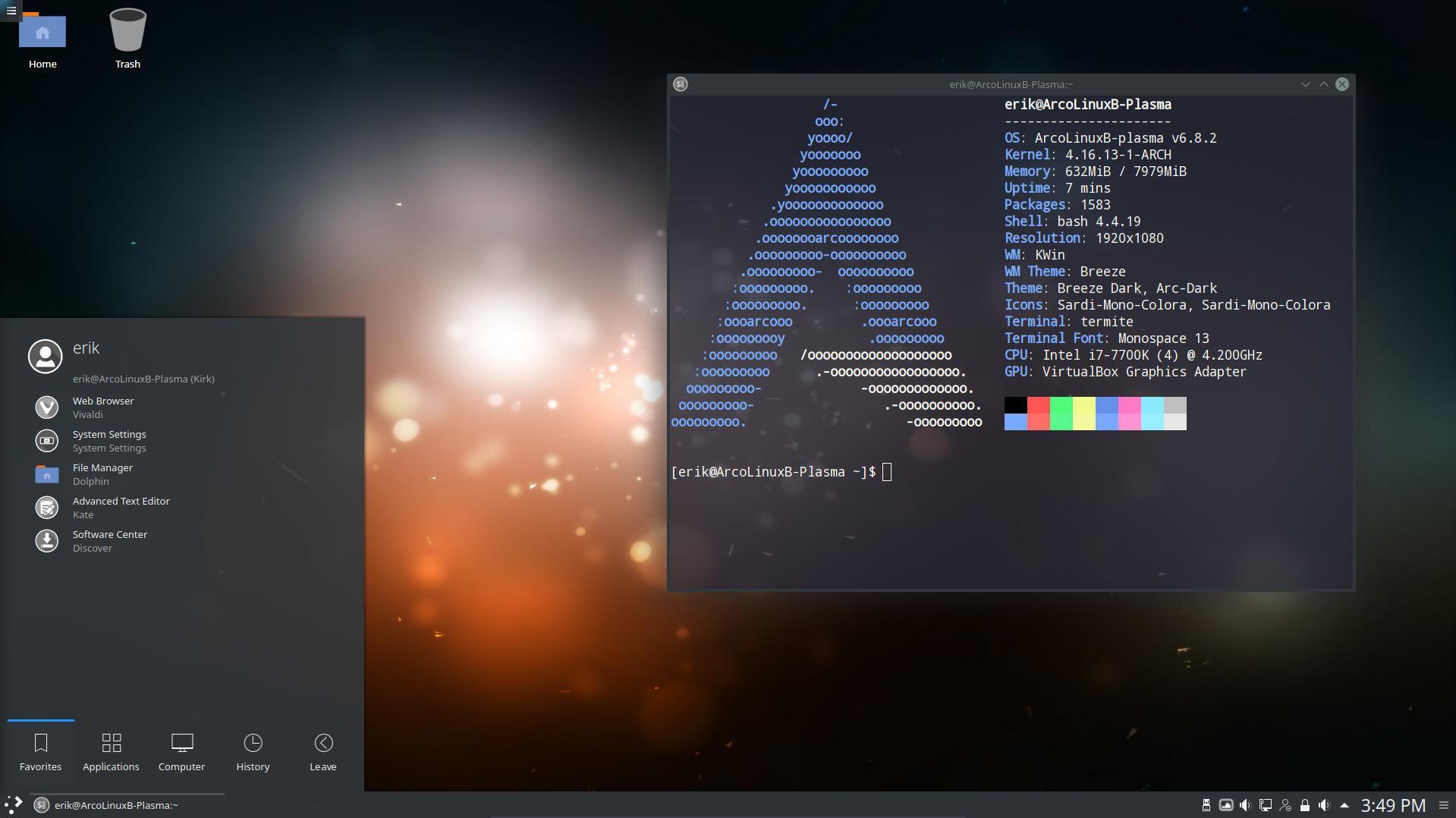
Task: Maximize the termite terminal window
Action: 1324,84
